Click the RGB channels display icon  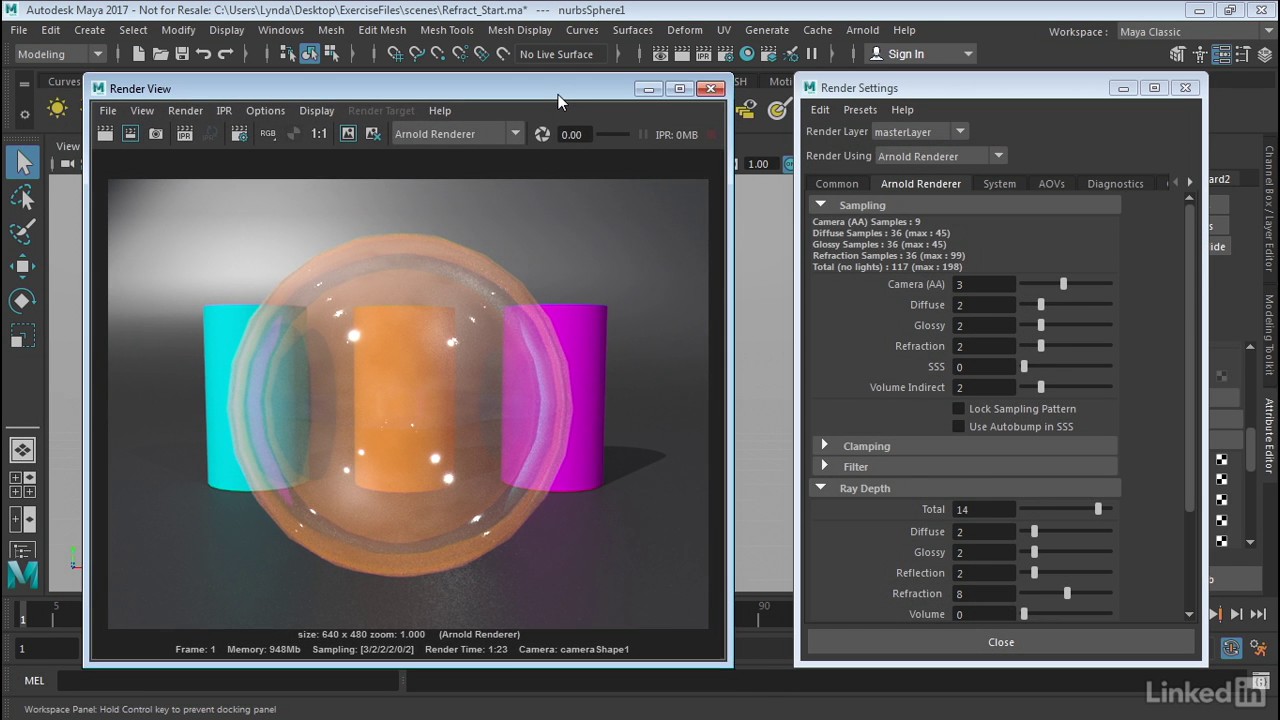[x=268, y=134]
